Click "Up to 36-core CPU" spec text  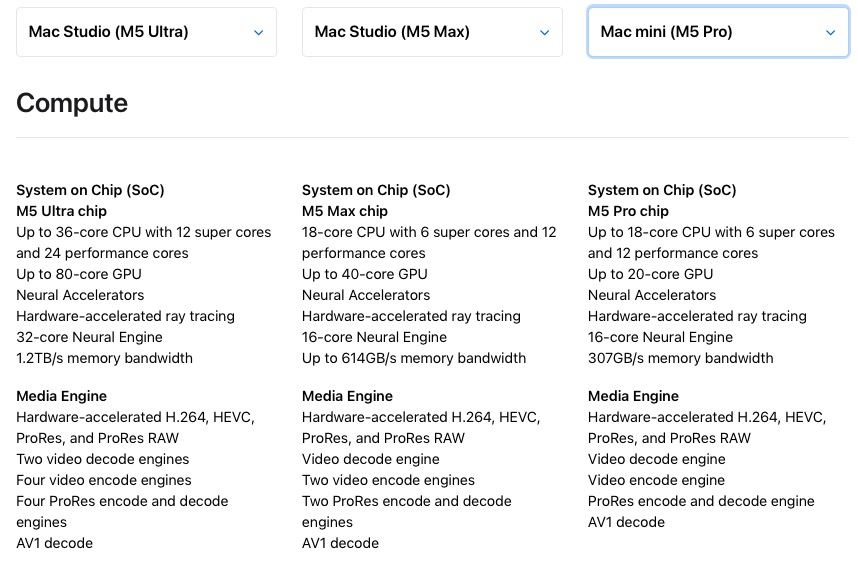tap(79, 232)
